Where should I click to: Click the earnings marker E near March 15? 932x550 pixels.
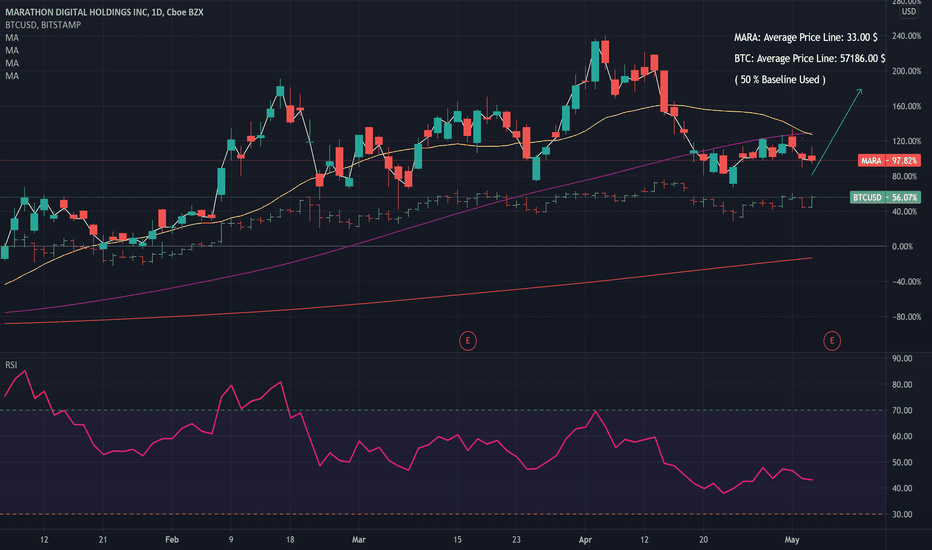(x=468, y=341)
